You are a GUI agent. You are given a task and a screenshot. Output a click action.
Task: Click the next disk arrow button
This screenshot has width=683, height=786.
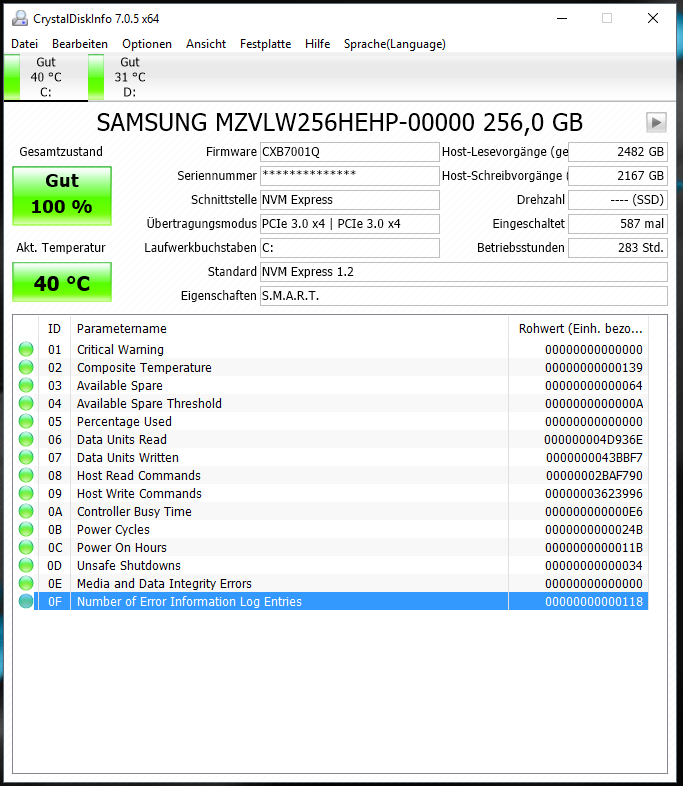point(656,122)
